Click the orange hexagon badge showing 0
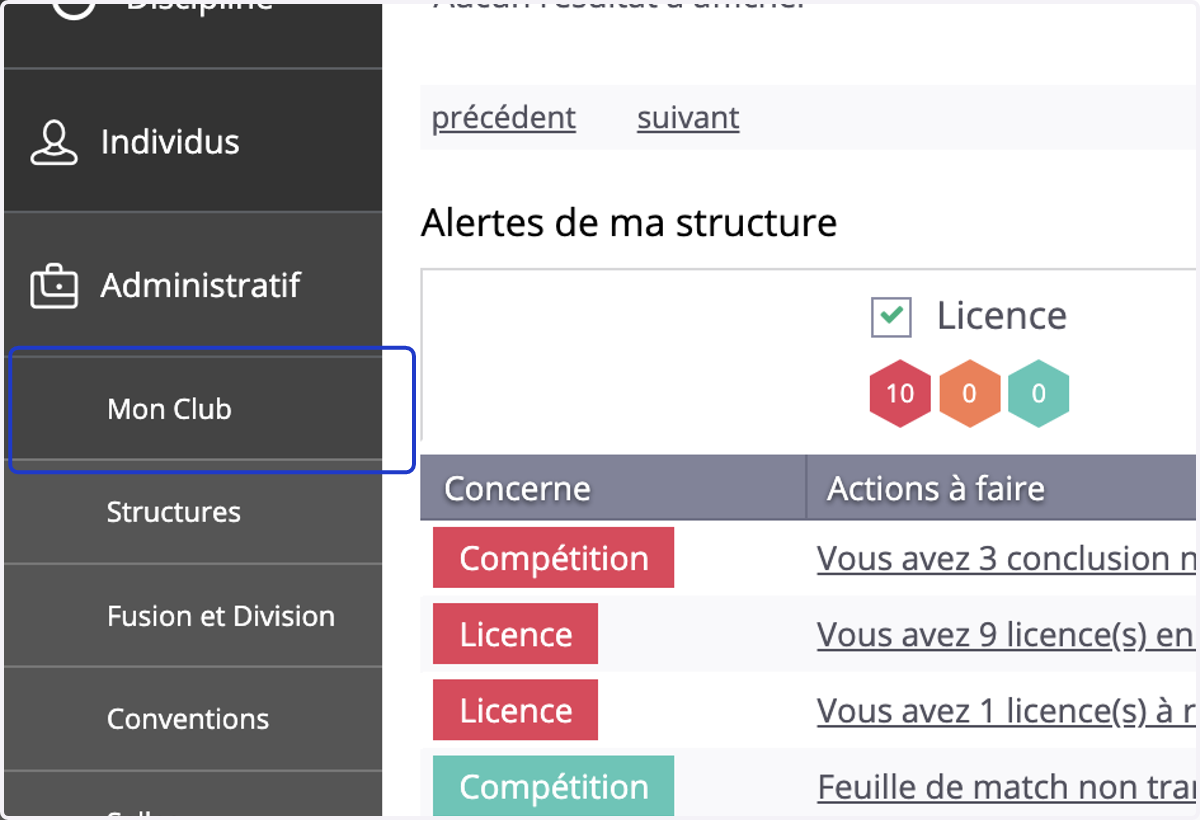 (969, 393)
